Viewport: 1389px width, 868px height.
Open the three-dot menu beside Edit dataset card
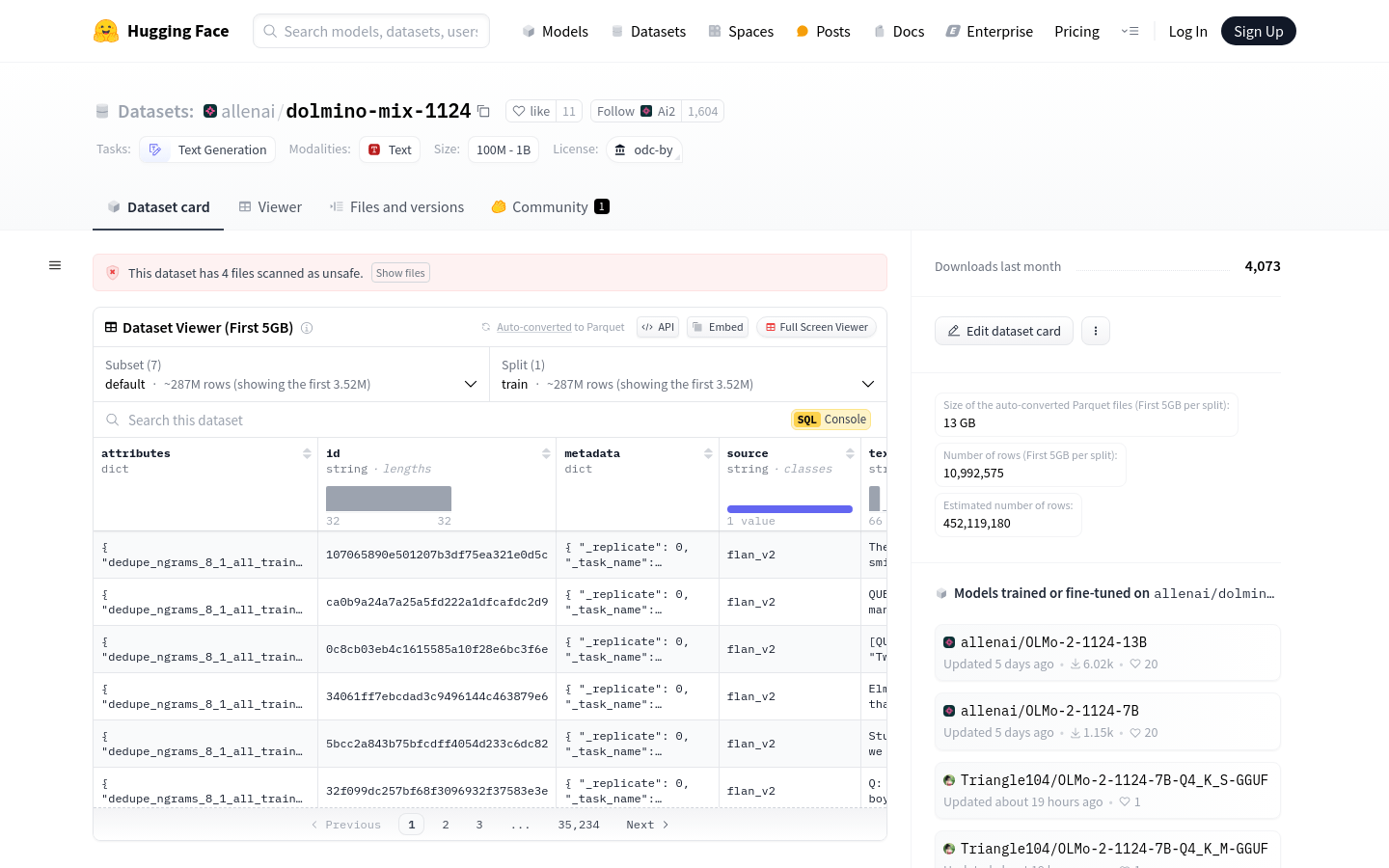(x=1096, y=331)
